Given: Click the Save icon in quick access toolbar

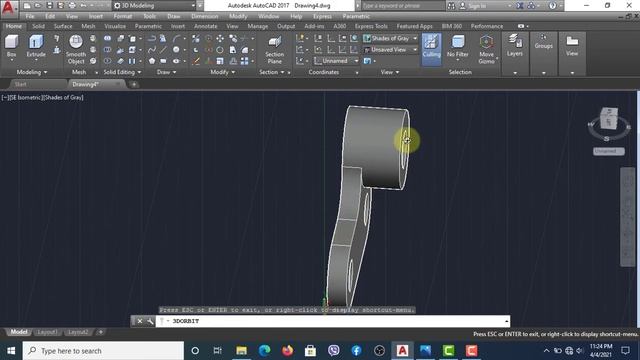Looking at the screenshot, I should 49,6.
